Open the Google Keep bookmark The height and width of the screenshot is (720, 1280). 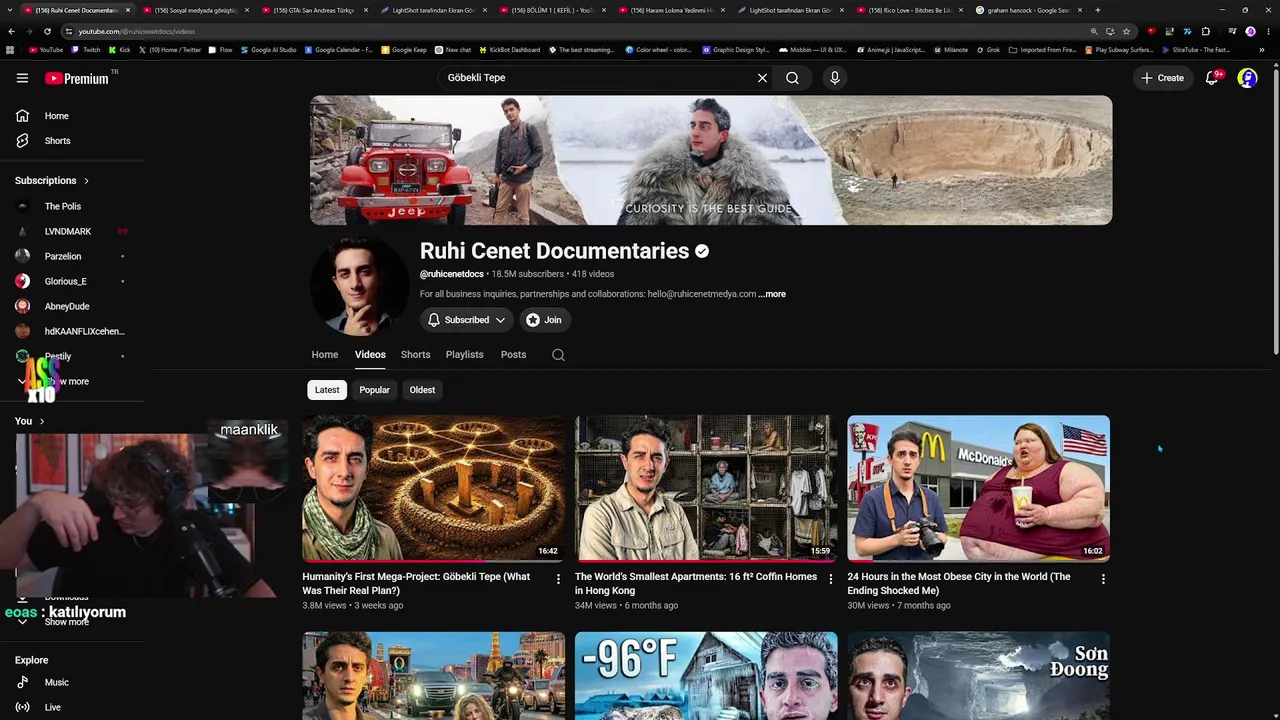404,50
